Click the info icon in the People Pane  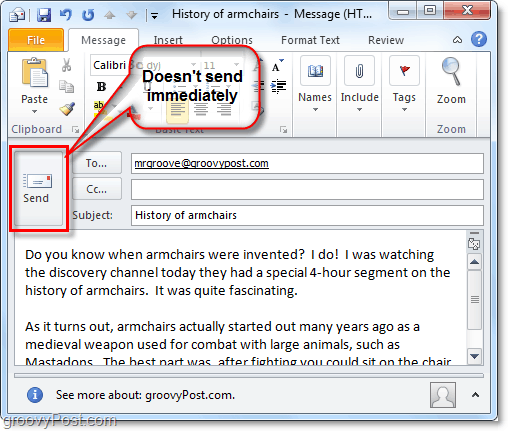(35, 395)
